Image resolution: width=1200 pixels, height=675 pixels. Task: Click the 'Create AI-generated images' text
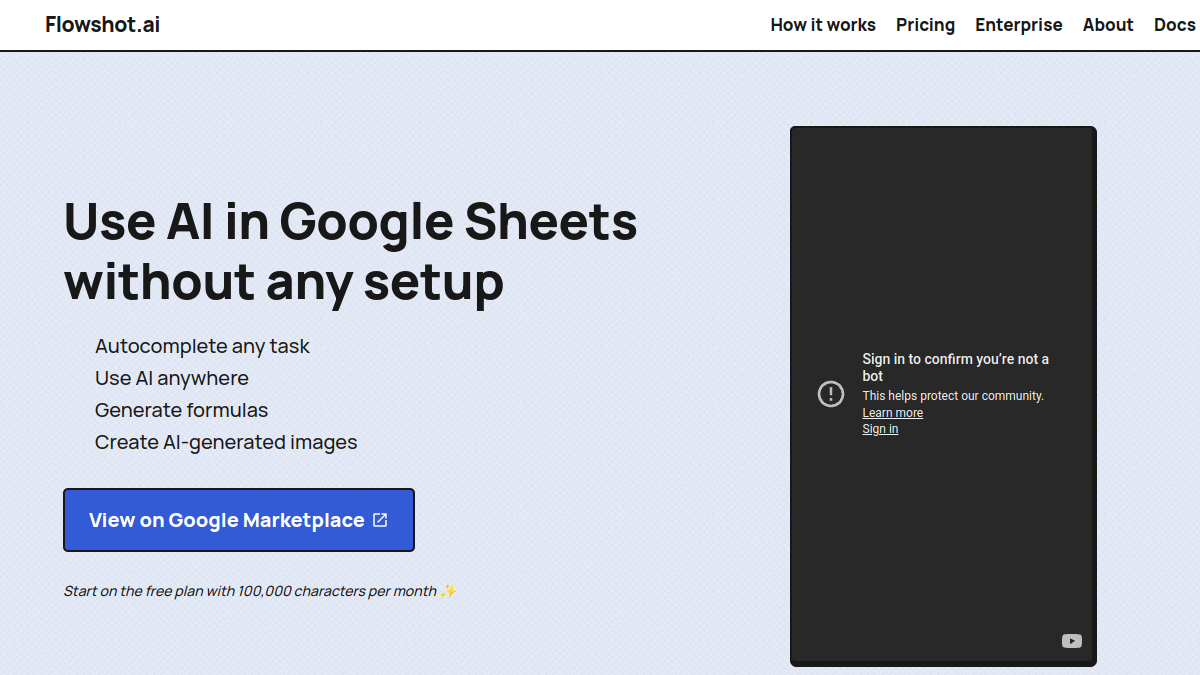click(226, 442)
